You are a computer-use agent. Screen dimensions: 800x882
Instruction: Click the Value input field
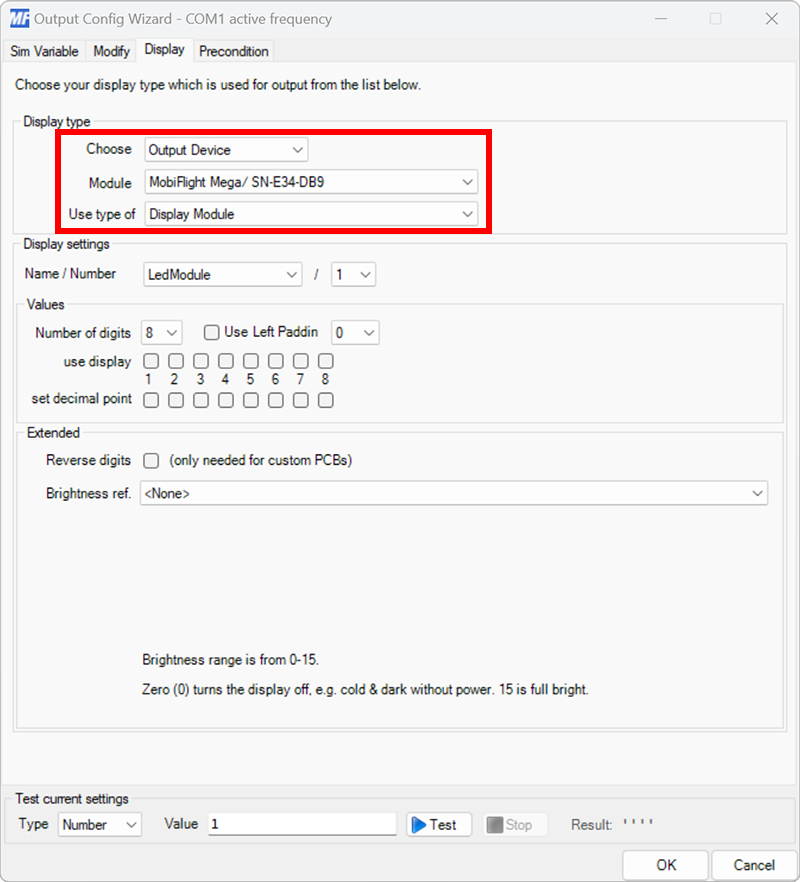pos(300,824)
